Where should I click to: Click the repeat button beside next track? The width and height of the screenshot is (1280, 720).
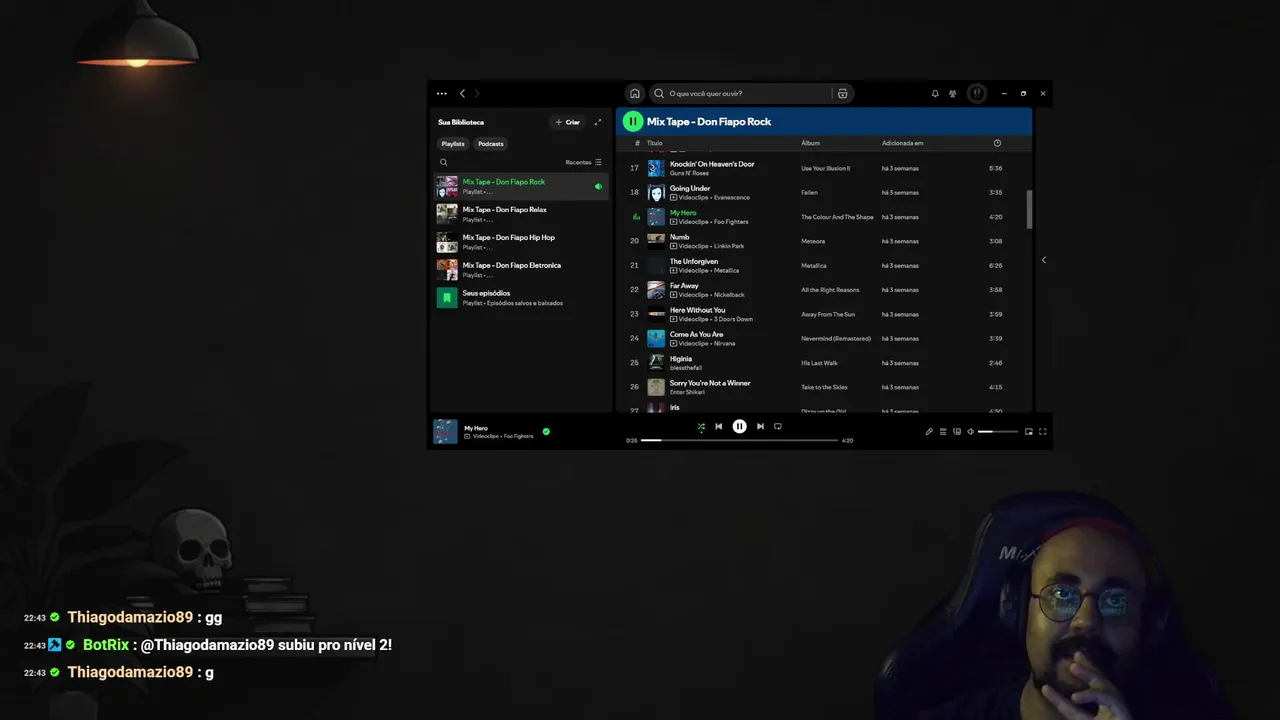click(778, 426)
